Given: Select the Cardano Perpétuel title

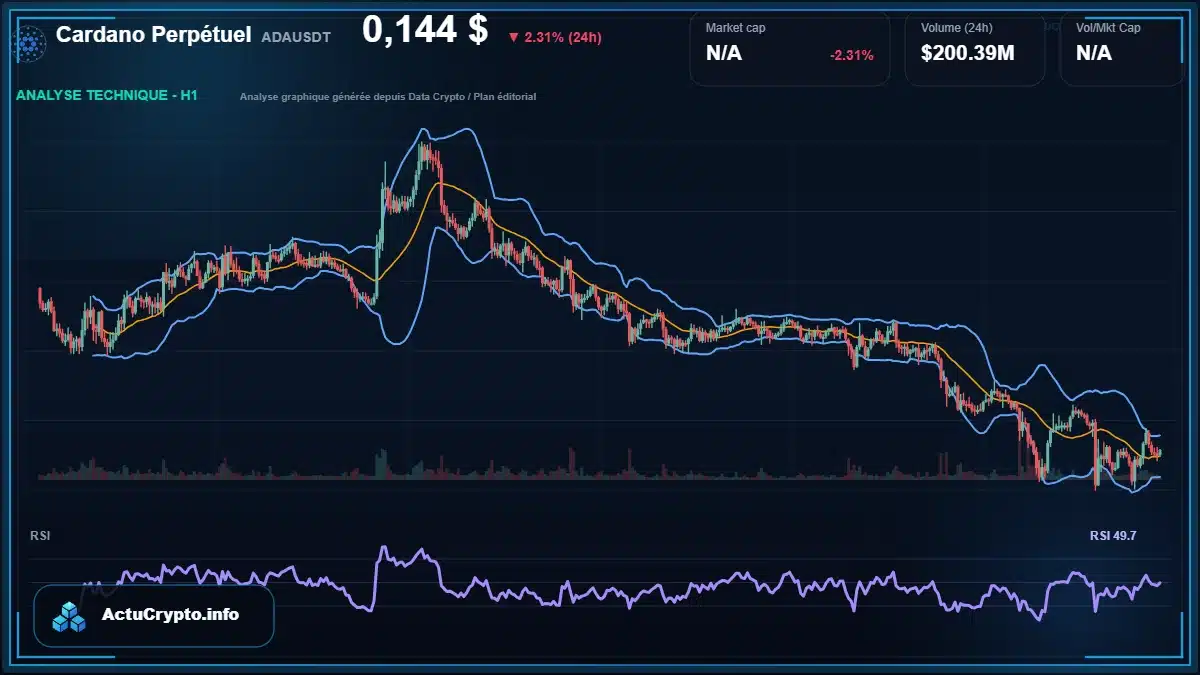Looking at the screenshot, I should [x=153, y=34].
